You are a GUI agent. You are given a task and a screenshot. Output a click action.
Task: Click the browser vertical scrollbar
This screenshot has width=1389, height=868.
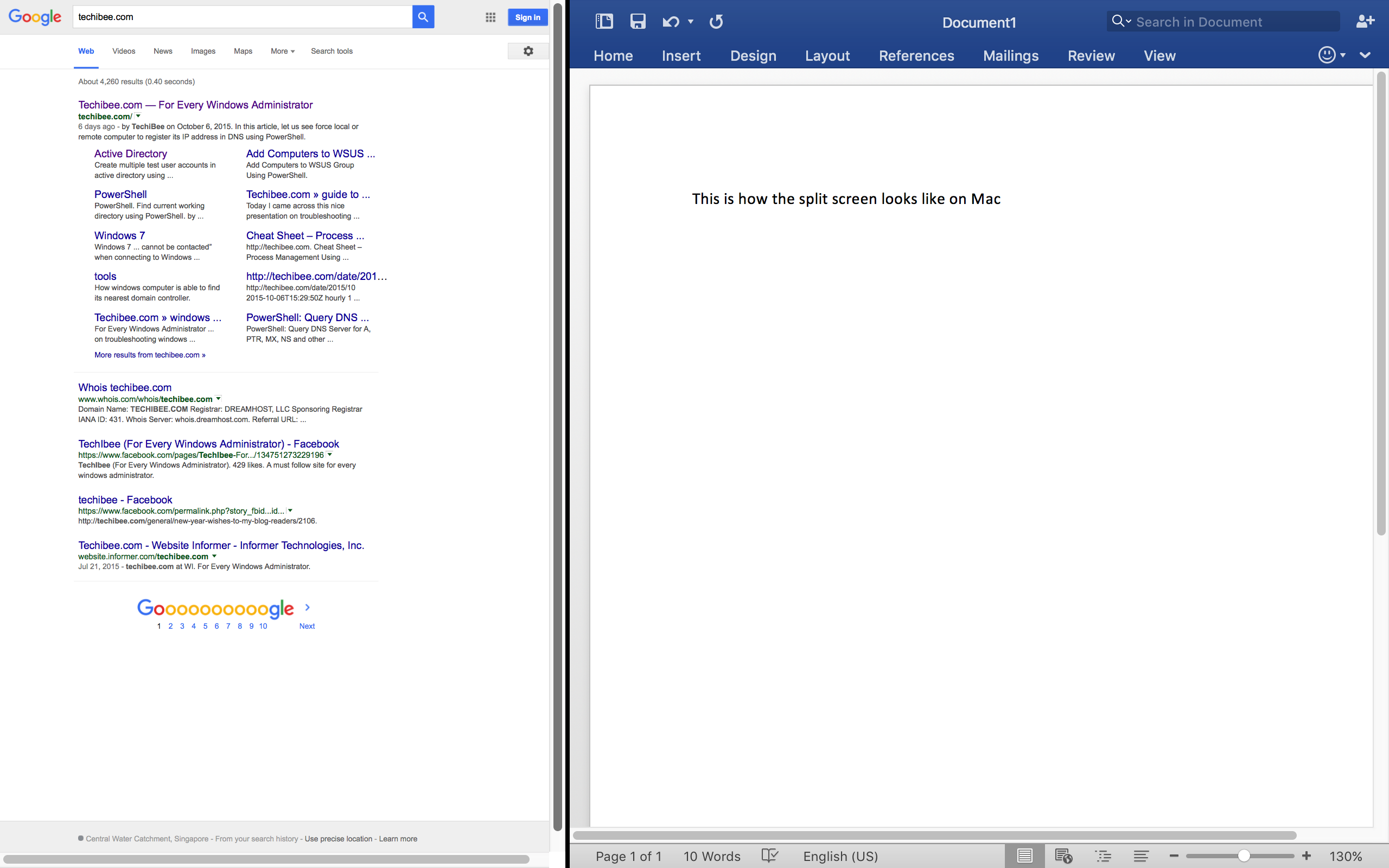tap(557, 416)
